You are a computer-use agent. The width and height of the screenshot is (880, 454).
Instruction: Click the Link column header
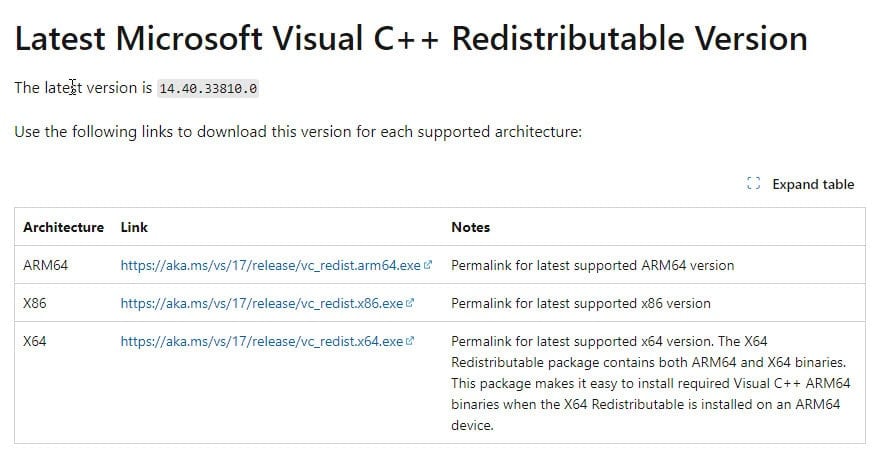[x=134, y=227]
